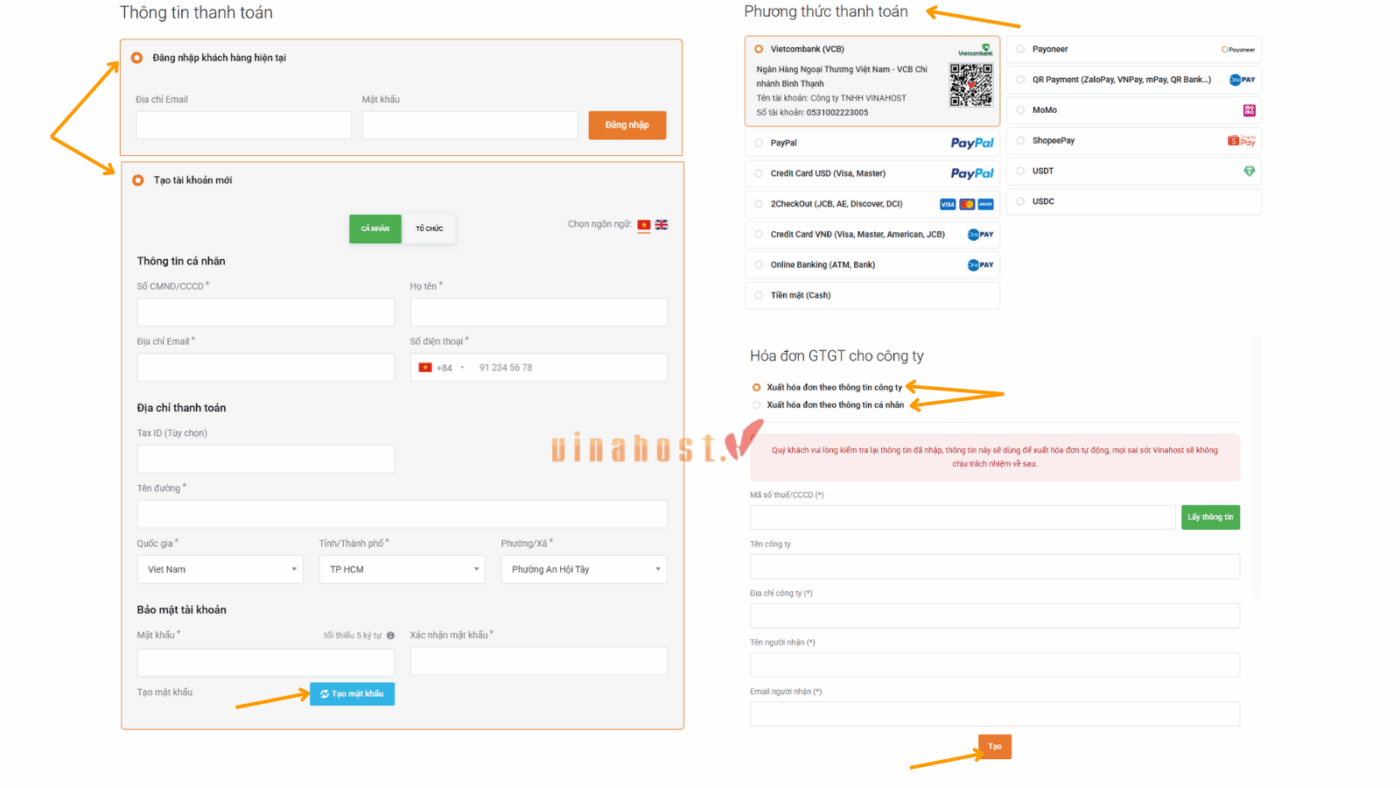
Task: Select invoice by personal information option
Action: click(x=756, y=405)
